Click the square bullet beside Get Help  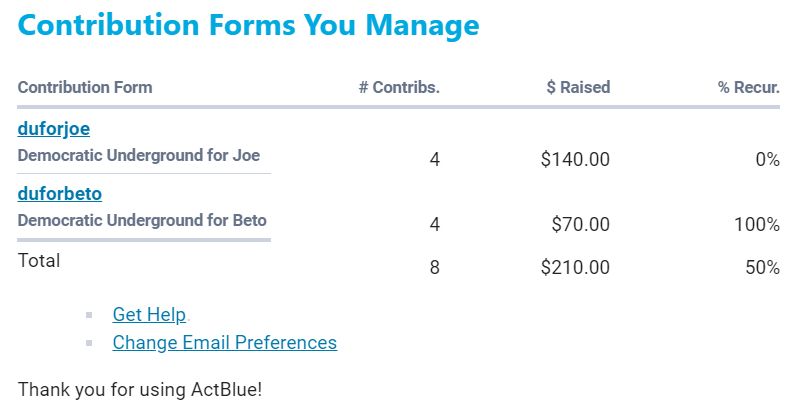pos(90,315)
